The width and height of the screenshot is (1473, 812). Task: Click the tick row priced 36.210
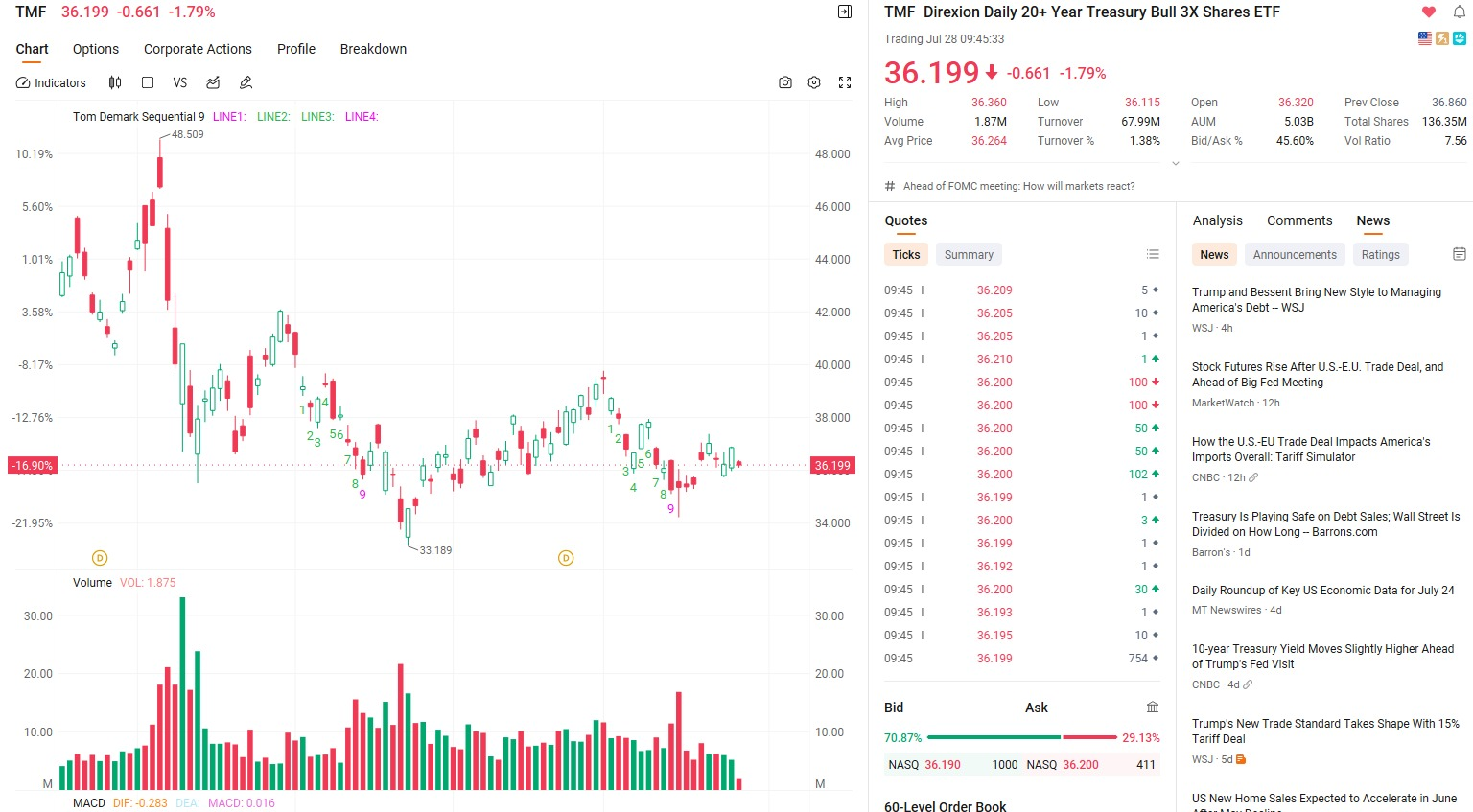pyautogui.click(x=1021, y=360)
